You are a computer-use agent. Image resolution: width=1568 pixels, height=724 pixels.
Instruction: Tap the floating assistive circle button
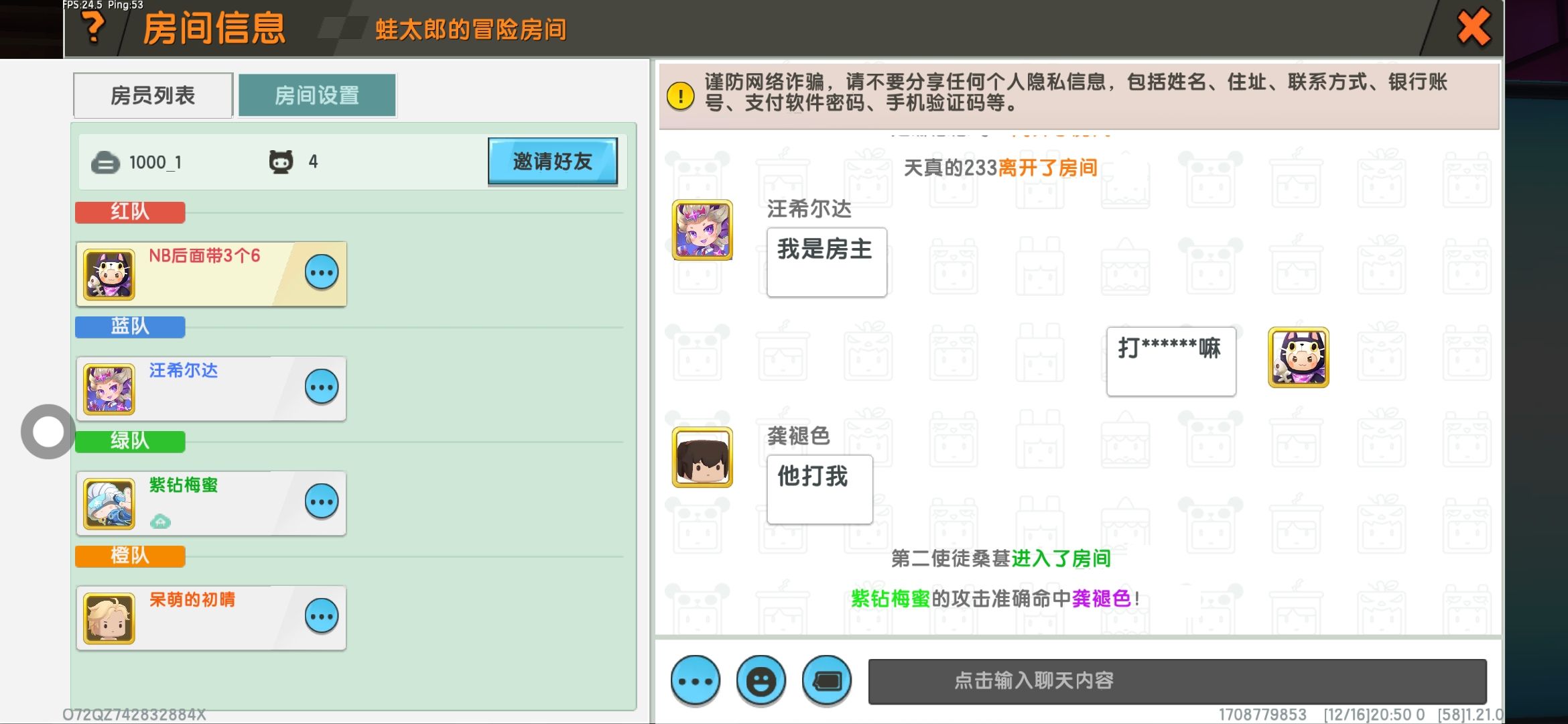(48, 432)
